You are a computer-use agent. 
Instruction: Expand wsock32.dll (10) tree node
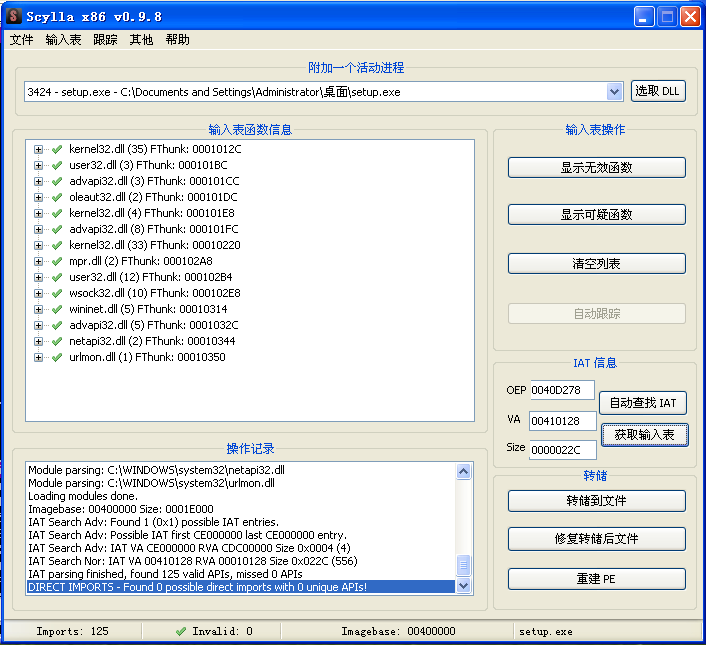[x=38, y=293]
